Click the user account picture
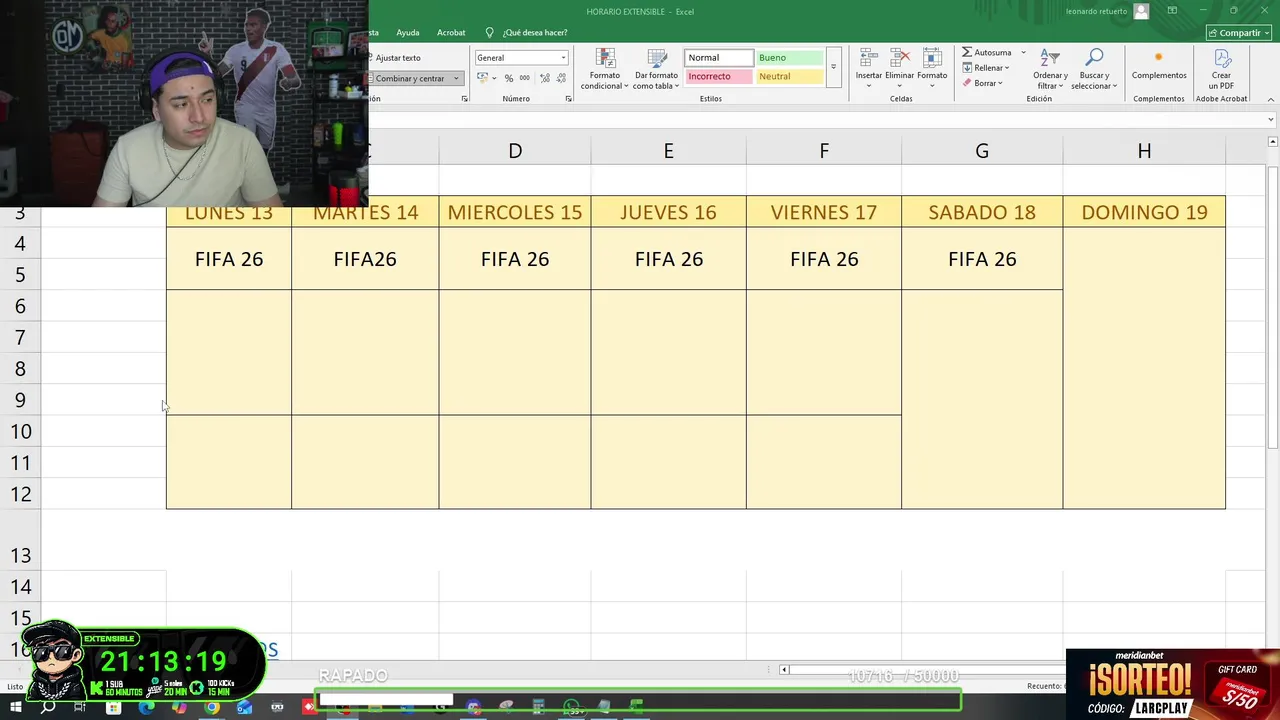Viewport: 1280px width, 720px height. pyautogui.click(x=1141, y=11)
